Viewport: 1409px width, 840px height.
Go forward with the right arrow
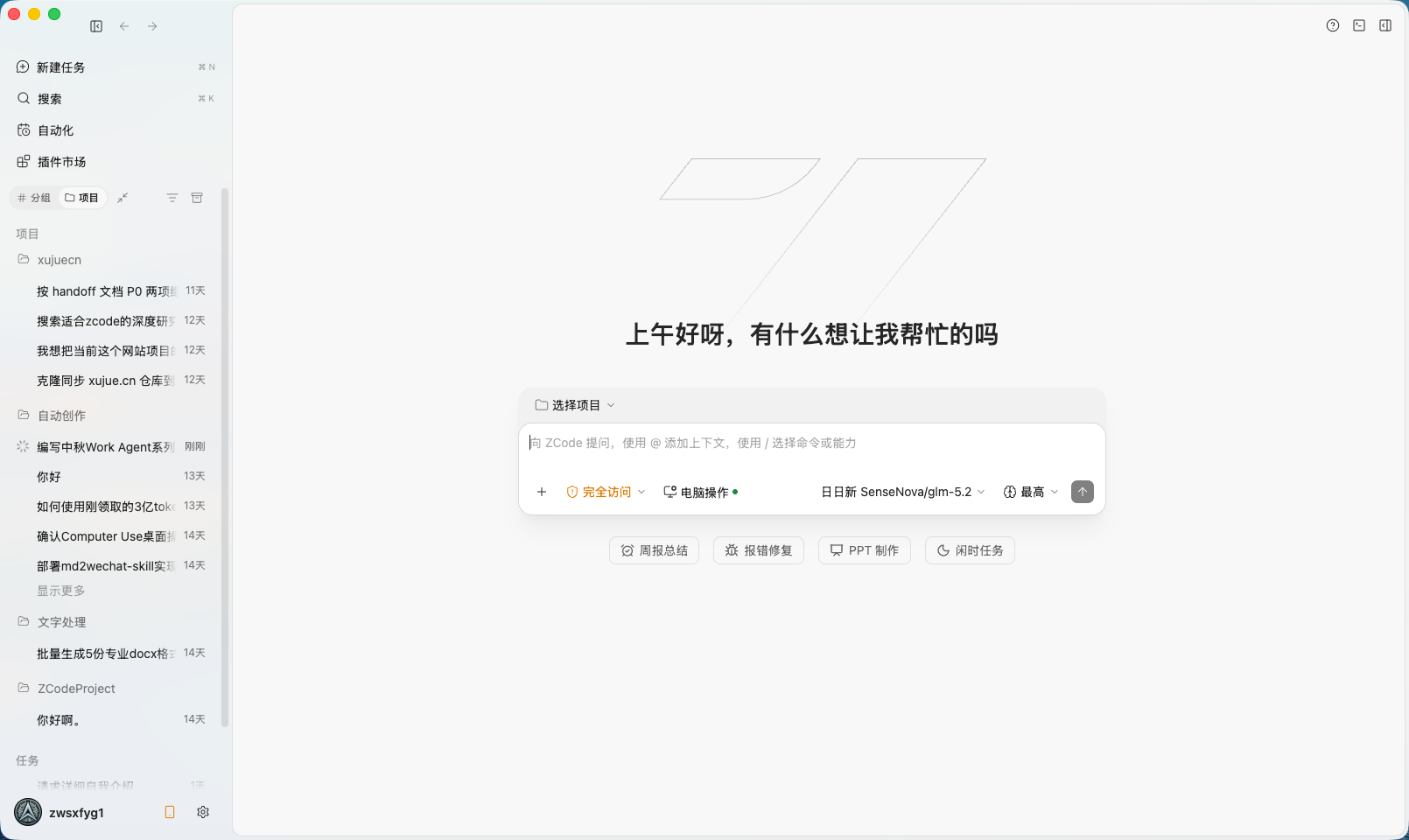(152, 26)
